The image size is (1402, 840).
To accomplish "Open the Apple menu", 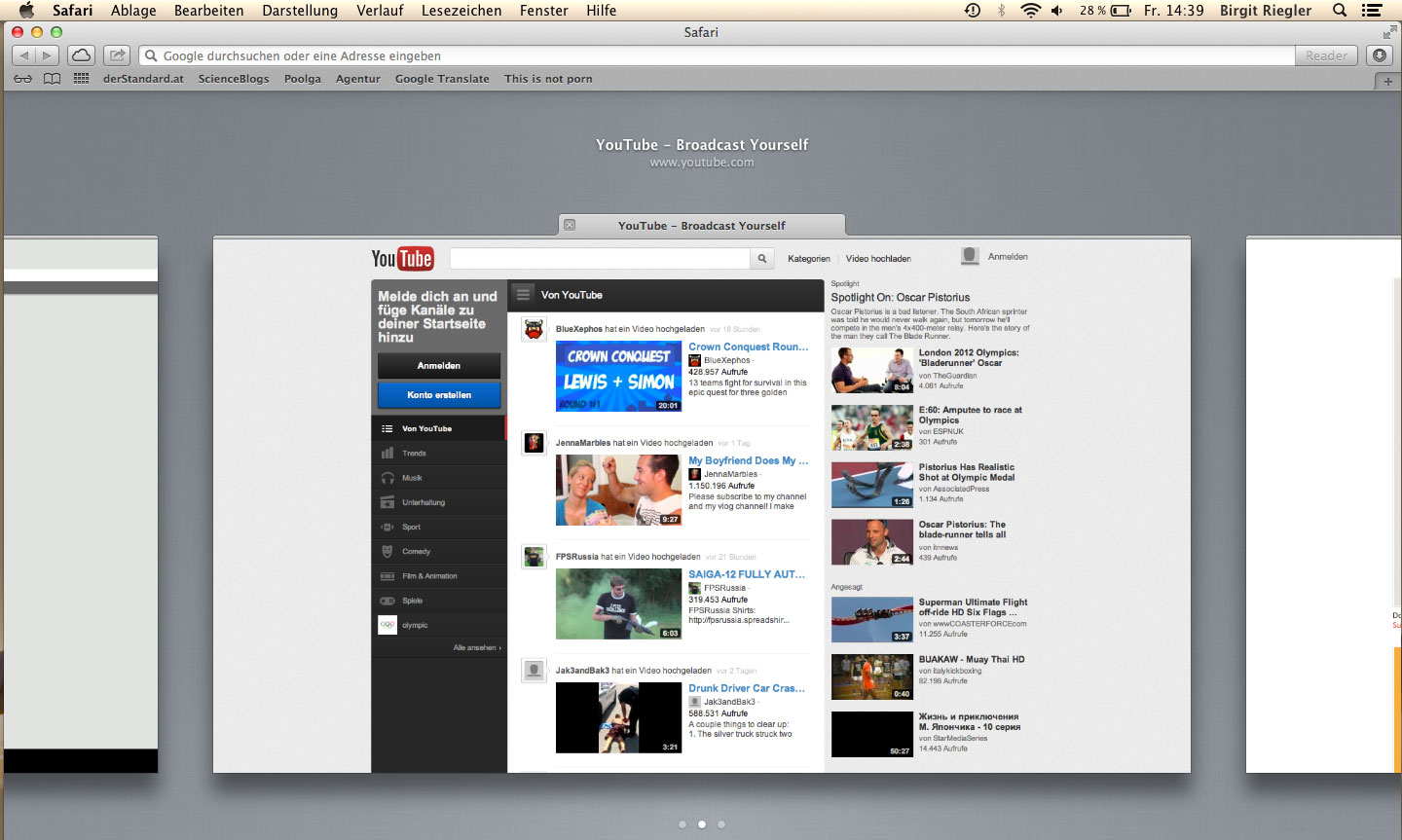I will pos(26,10).
